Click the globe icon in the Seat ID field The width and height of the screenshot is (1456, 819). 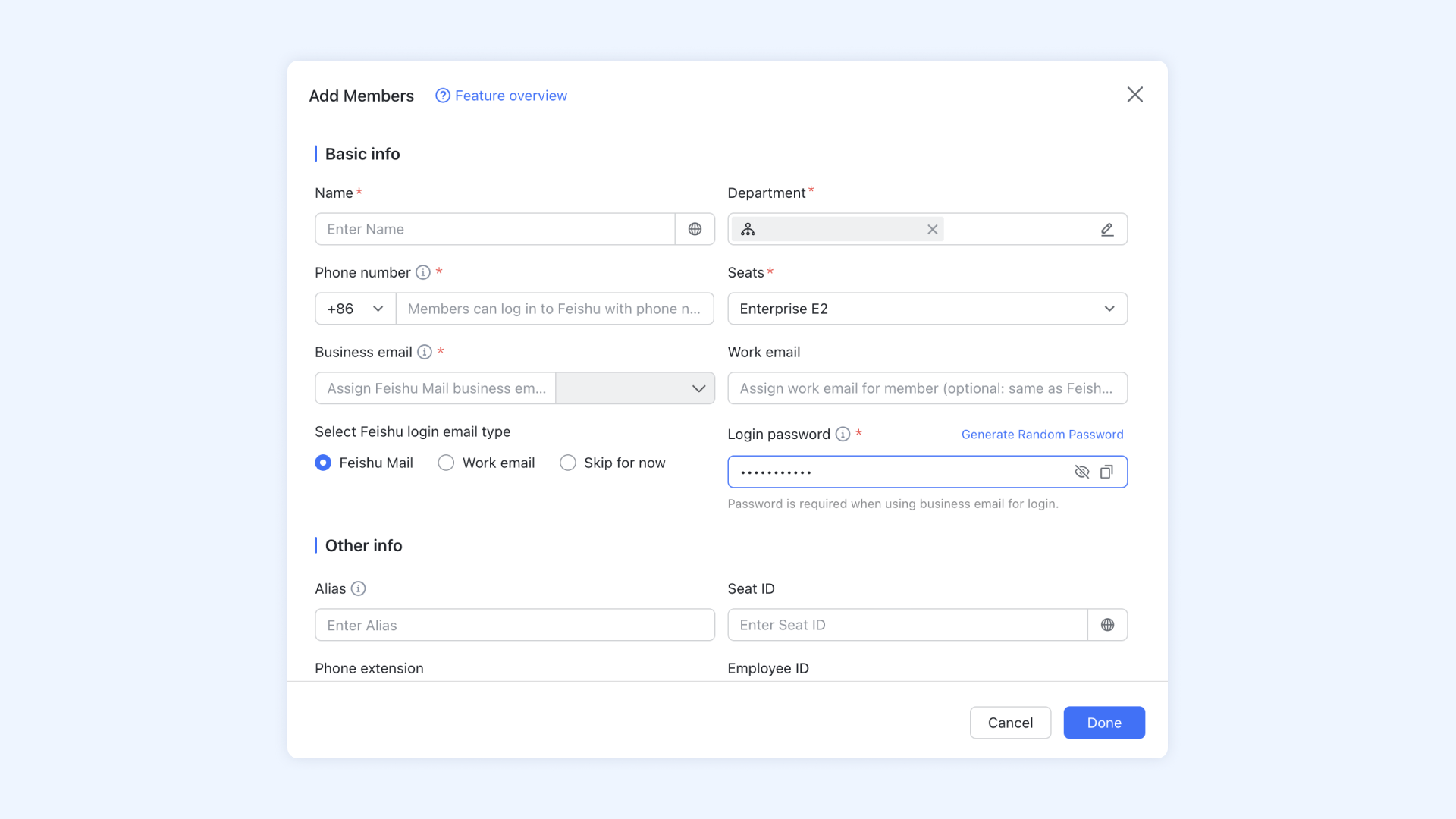(1107, 625)
